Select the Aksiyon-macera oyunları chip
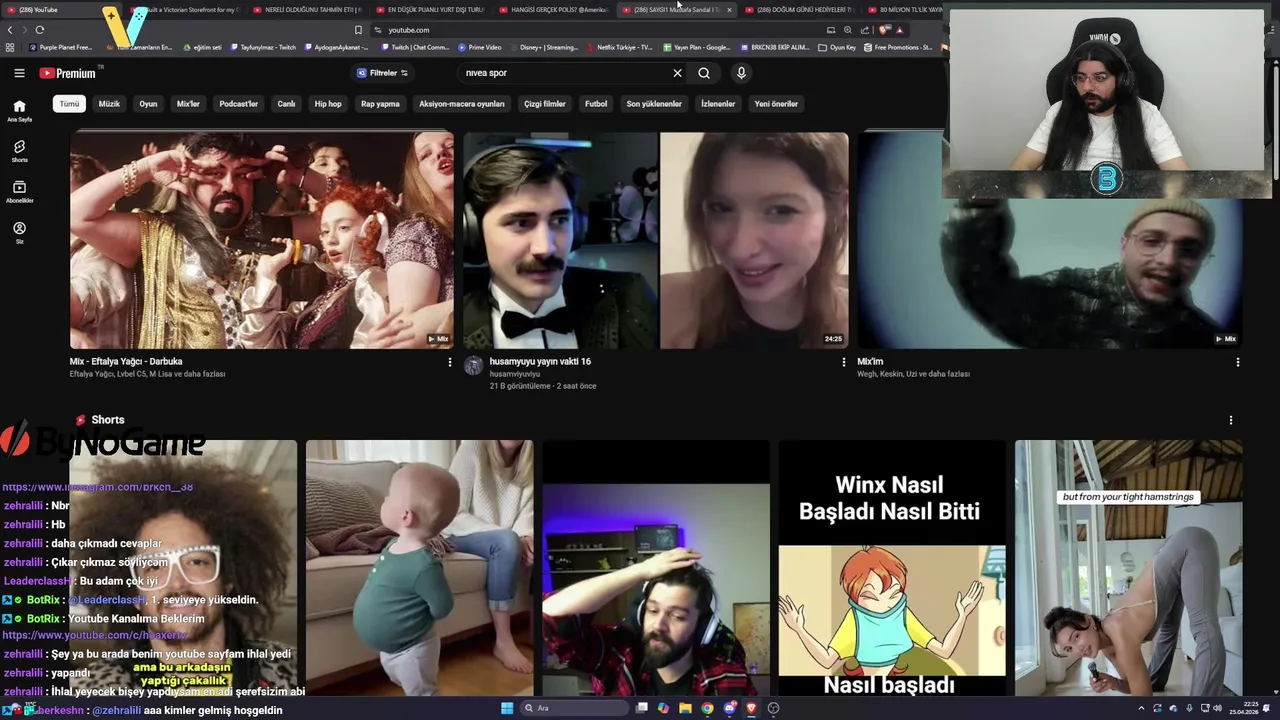Viewport: 1280px width, 720px height. click(461, 104)
